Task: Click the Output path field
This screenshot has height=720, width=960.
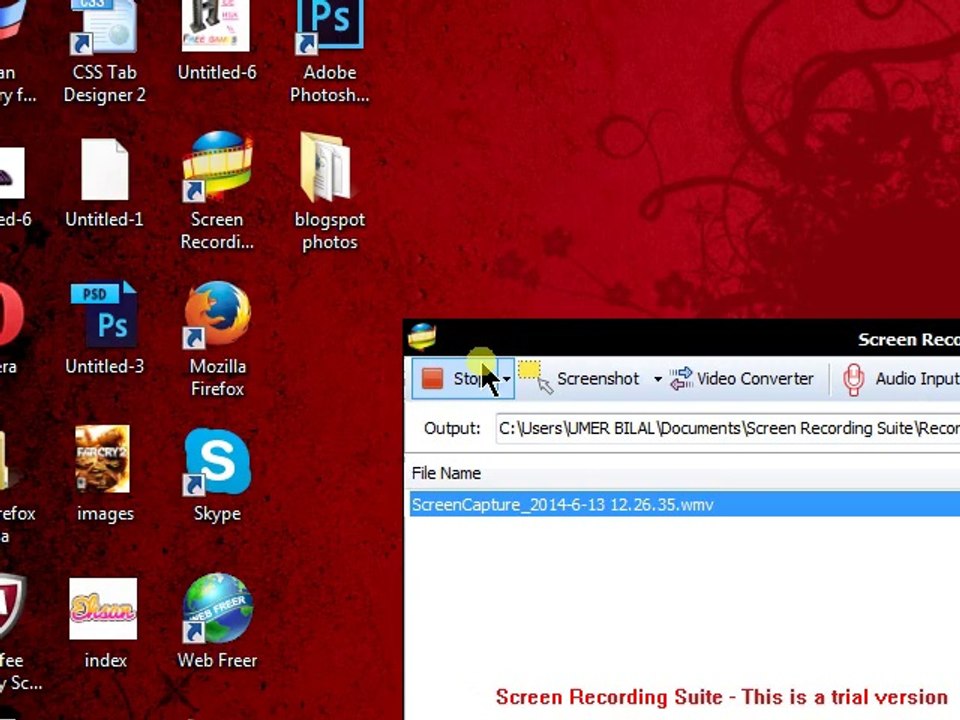Action: [x=727, y=428]
